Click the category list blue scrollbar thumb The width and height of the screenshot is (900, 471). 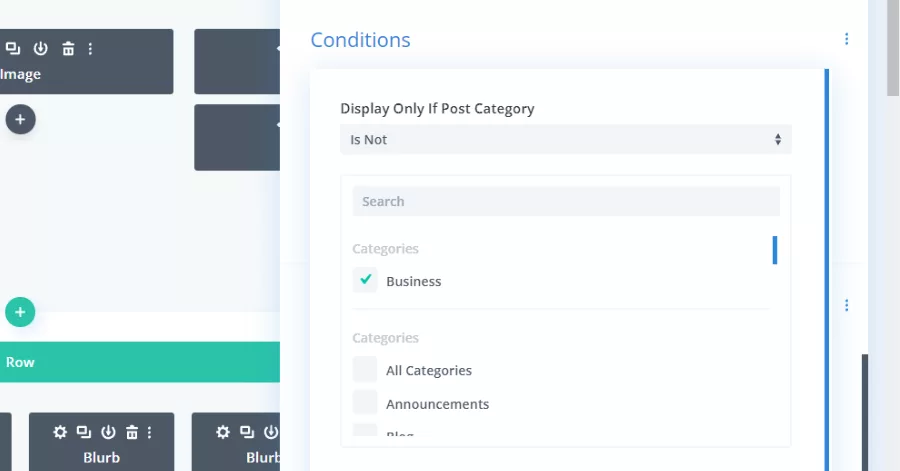[775, 250]
